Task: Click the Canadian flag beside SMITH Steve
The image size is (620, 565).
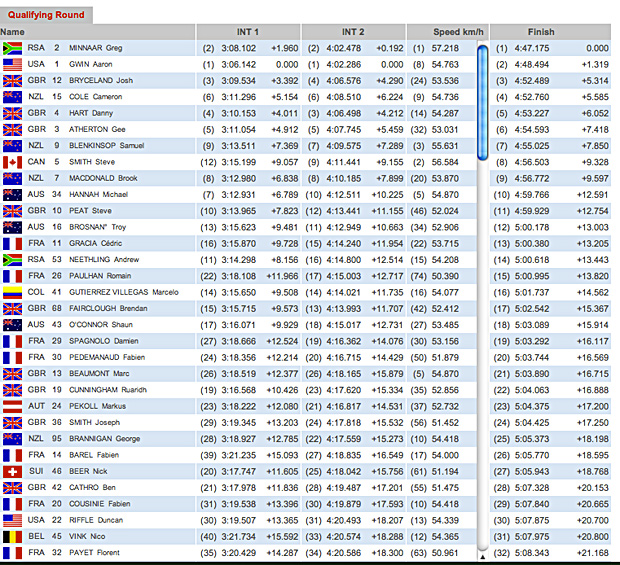Action: tap(14, 162)
